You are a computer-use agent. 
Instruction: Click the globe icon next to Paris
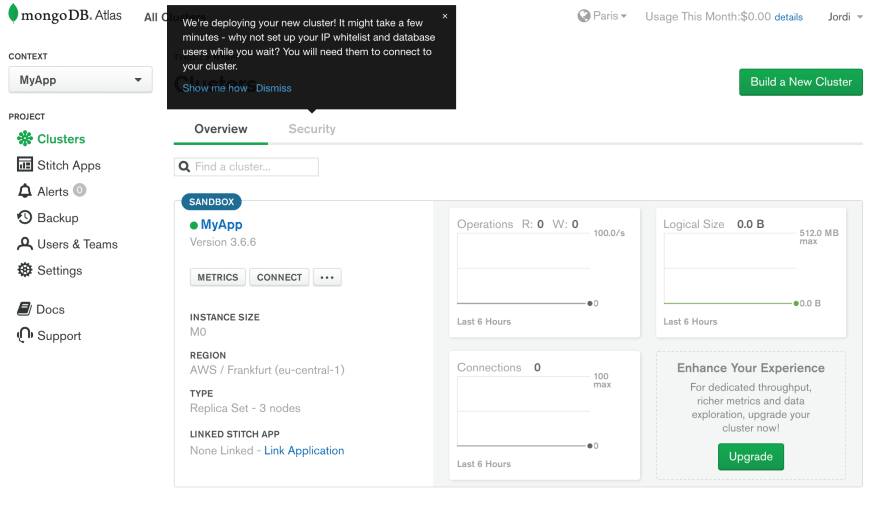(584, 16)
